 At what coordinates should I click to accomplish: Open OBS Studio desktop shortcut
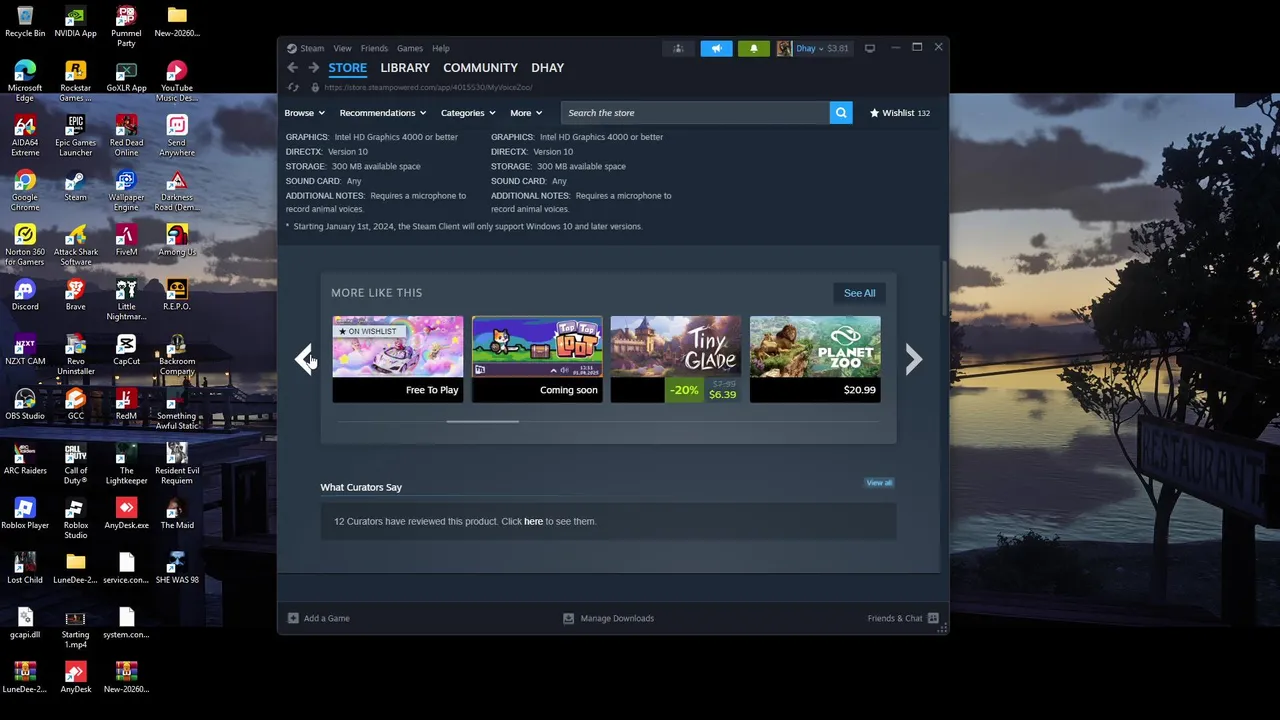pyautogui.click(x=25, y=404)
